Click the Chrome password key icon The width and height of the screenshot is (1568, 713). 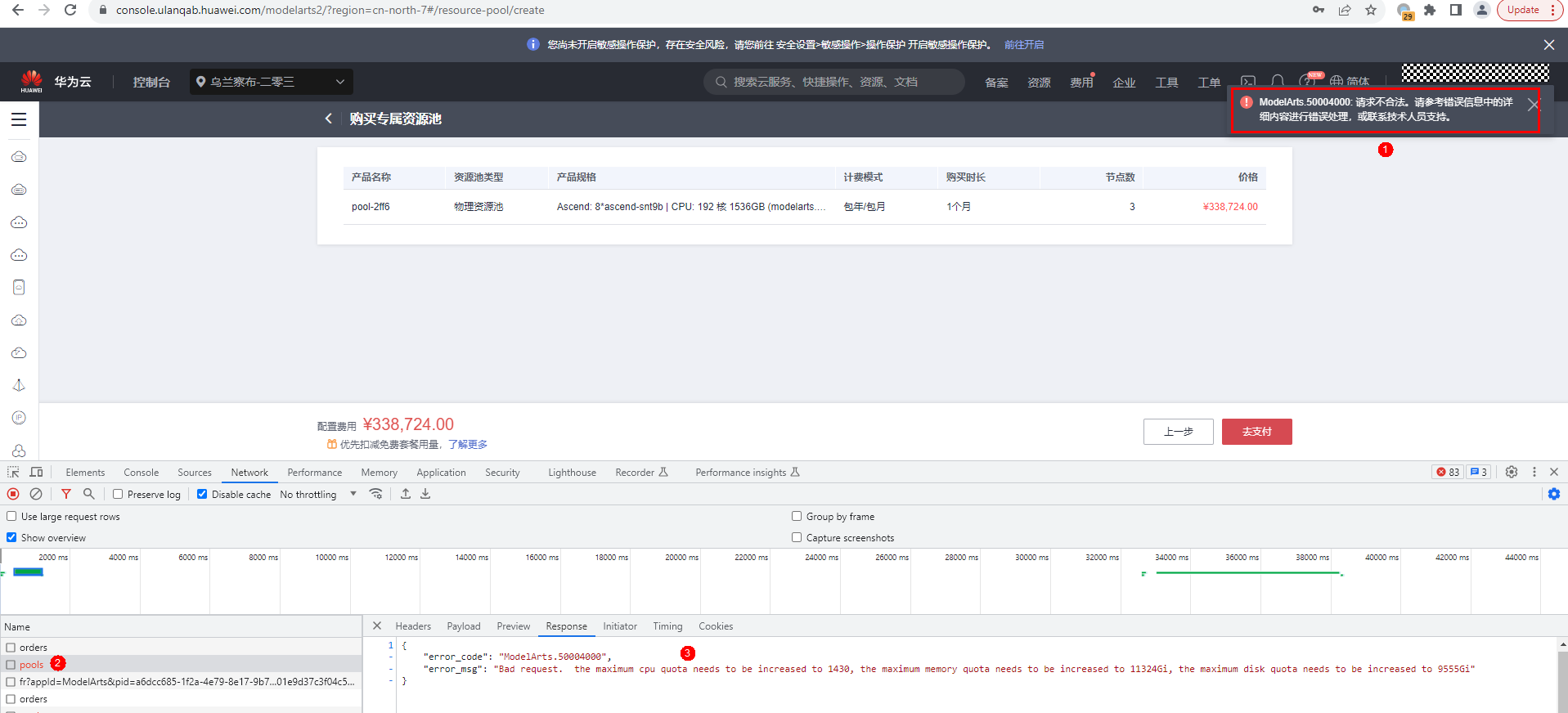[x=1319, y=10]
